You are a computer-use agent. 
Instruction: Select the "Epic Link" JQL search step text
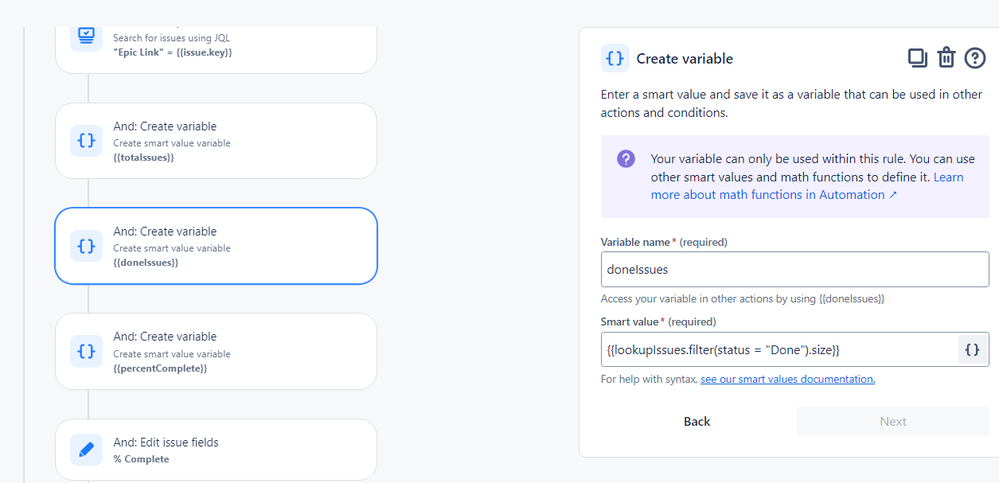(173, 52)
